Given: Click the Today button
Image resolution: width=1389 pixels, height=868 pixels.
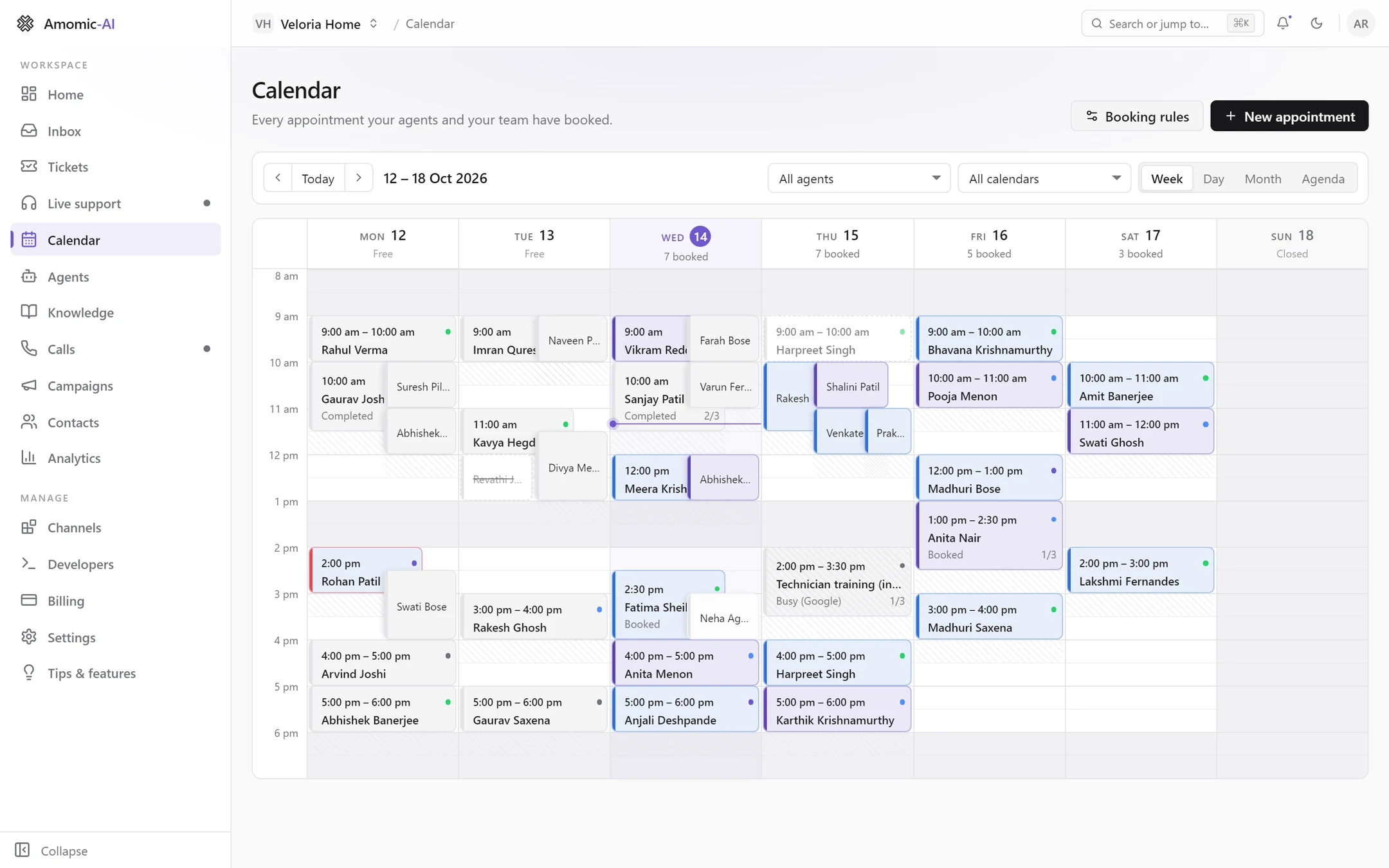Looking at the screenshot, I should (x=318, y=178).
